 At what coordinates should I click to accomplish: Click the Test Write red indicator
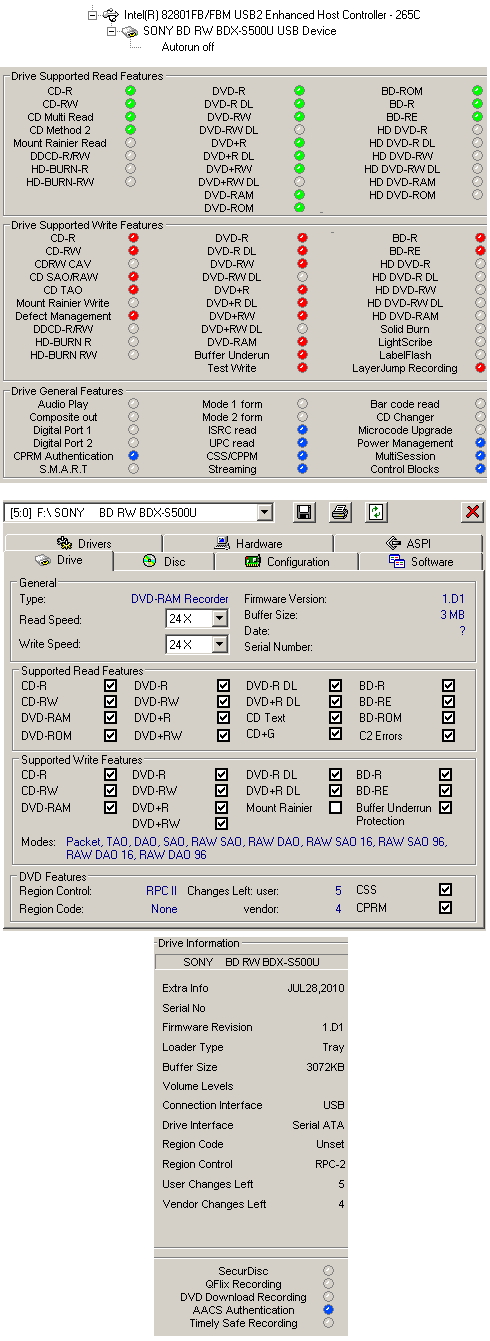coord(302,368)
